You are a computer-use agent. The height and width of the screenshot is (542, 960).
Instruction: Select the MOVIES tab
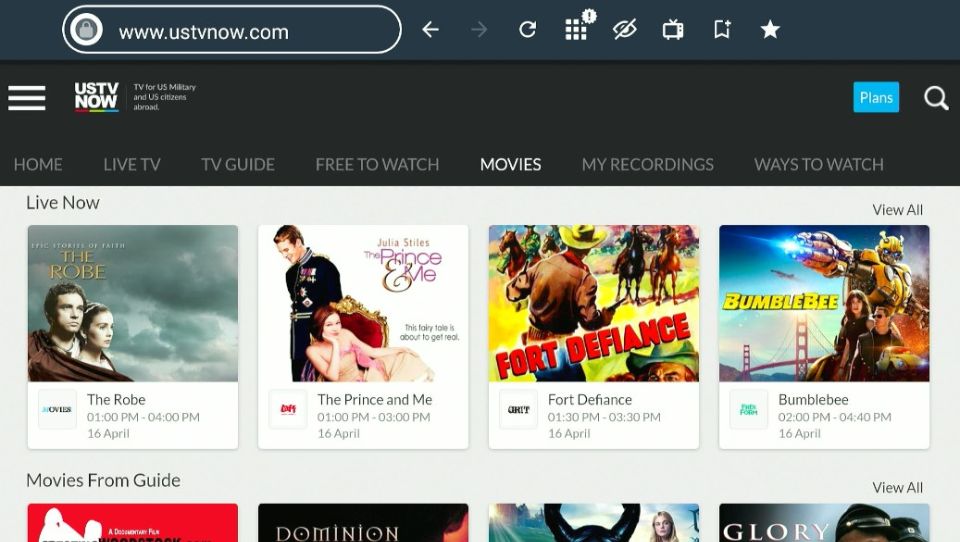tap(511, 164)
